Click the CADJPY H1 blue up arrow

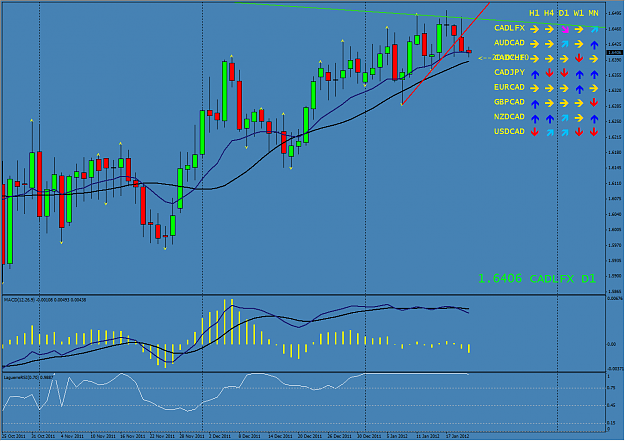tap(535, 74)
